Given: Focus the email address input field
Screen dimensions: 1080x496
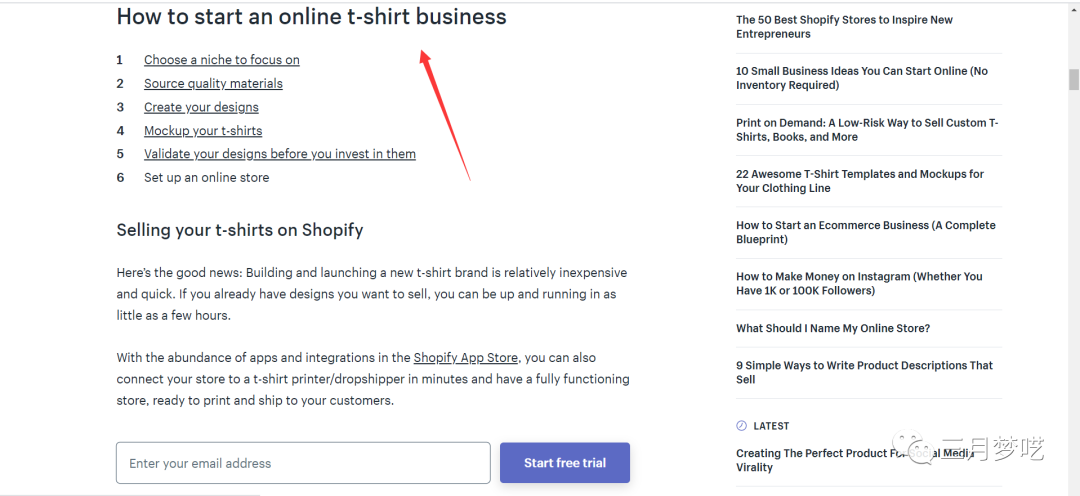Looking at the screenshot, I should coord(303,463).
